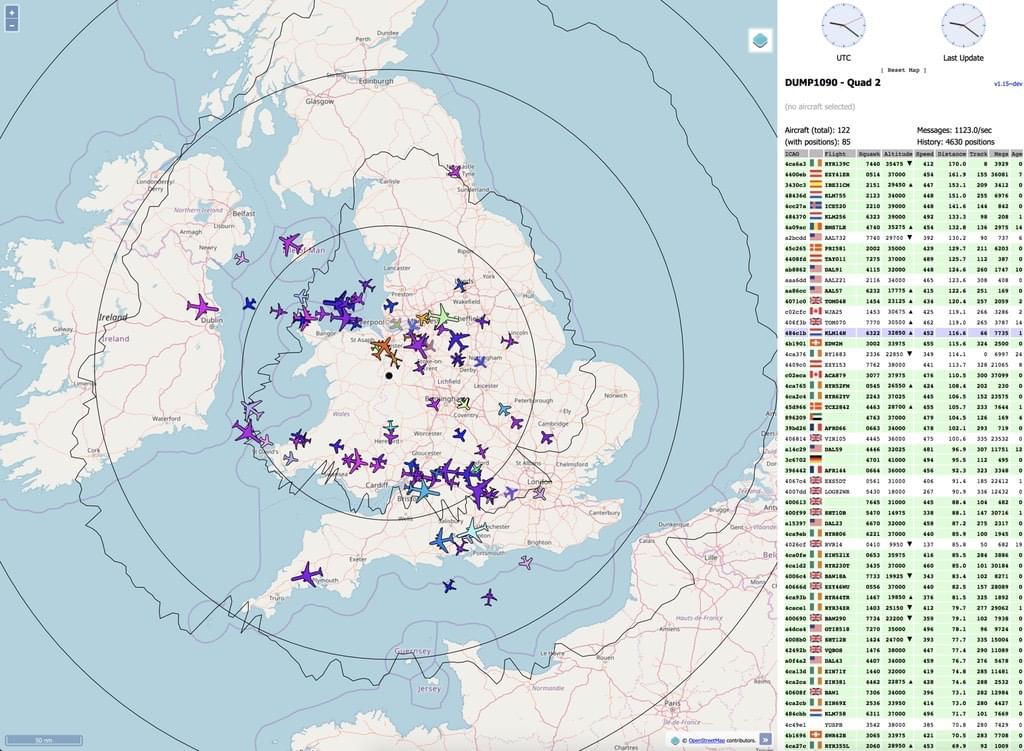Select the LOGS2WR flight row
The image size is (1024, 751).
pyautogui.click(x=904, y=491)
